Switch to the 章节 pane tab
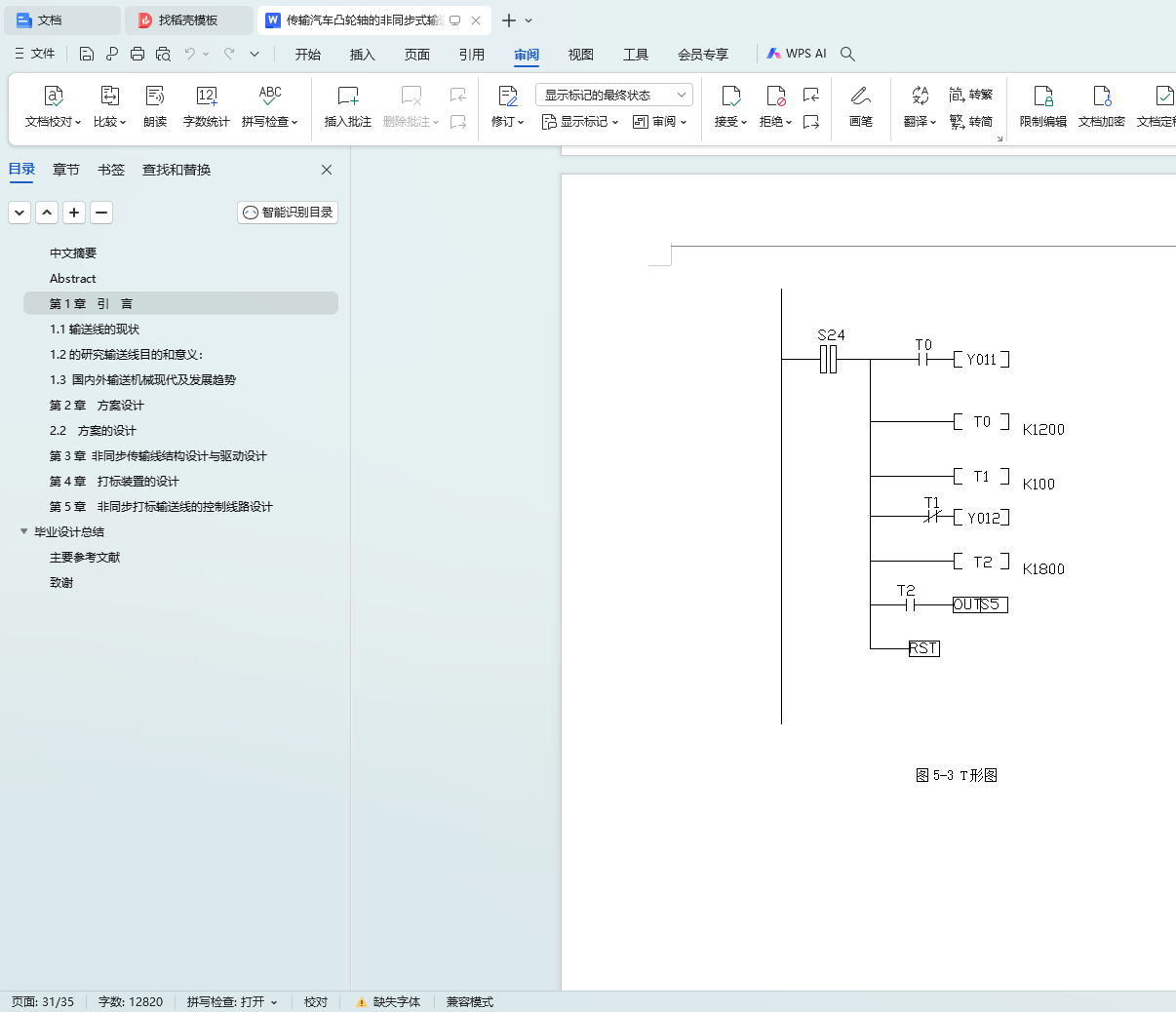The width and height of the screenshot is (1176, 1012). tap(66, 170)
